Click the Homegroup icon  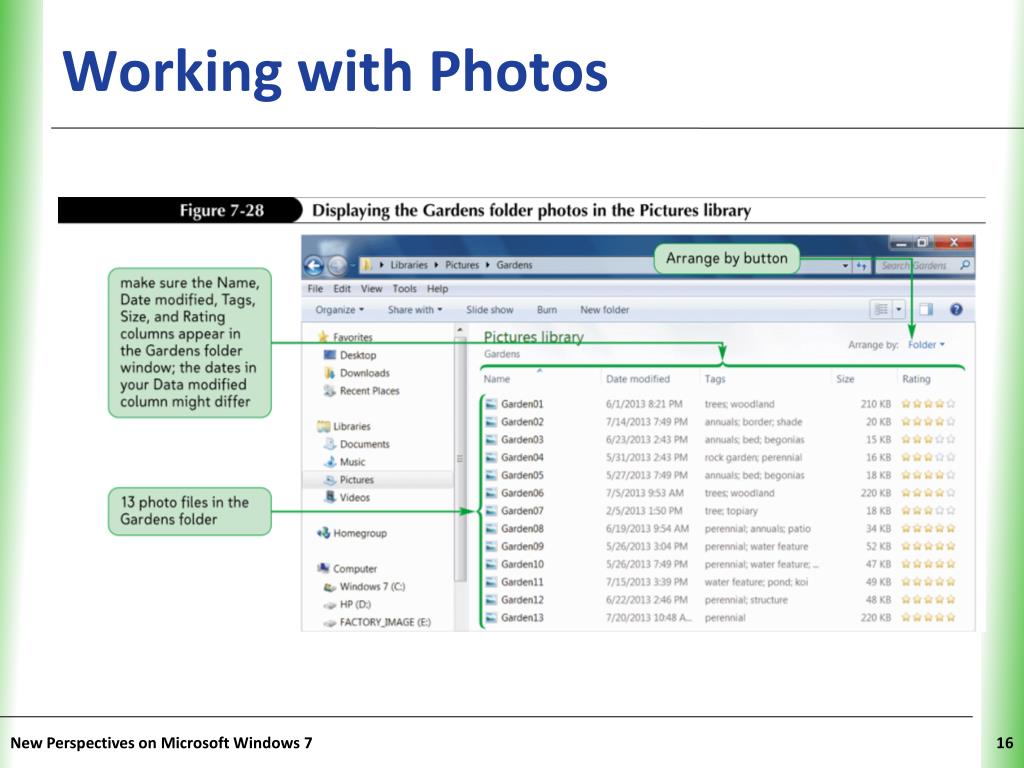point(323,533)
